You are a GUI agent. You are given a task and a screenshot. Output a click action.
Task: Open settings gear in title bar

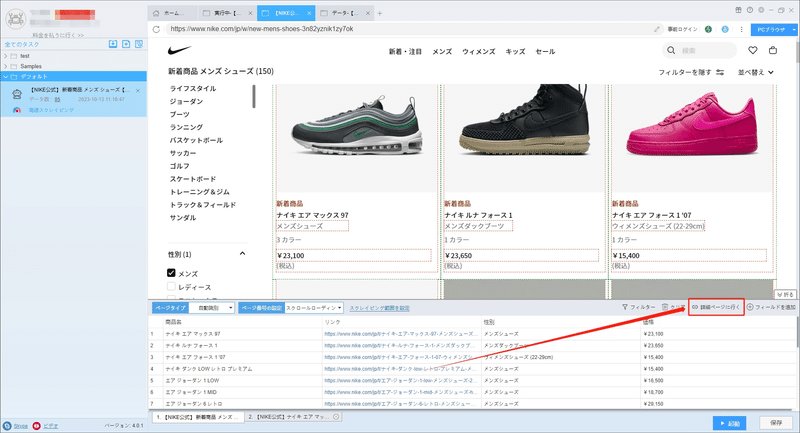(761, 10)
